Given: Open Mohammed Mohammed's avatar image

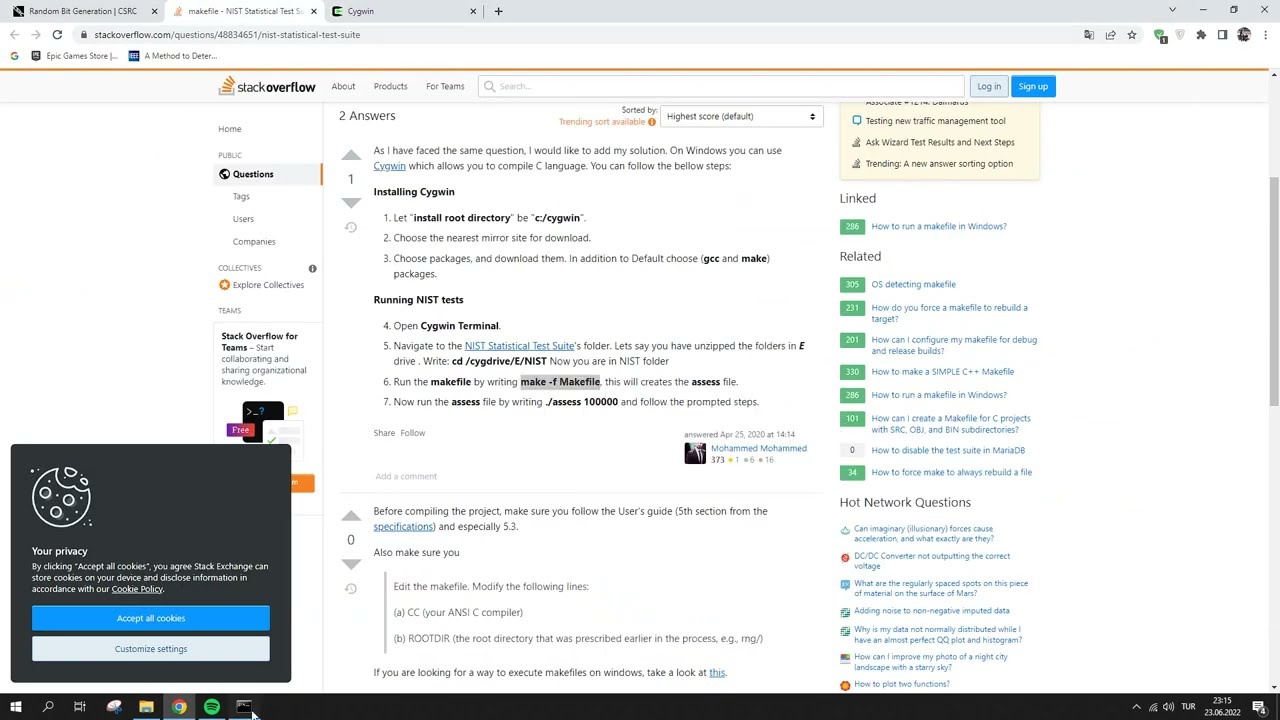Looking at the screenshot, I should pos(695,453).
